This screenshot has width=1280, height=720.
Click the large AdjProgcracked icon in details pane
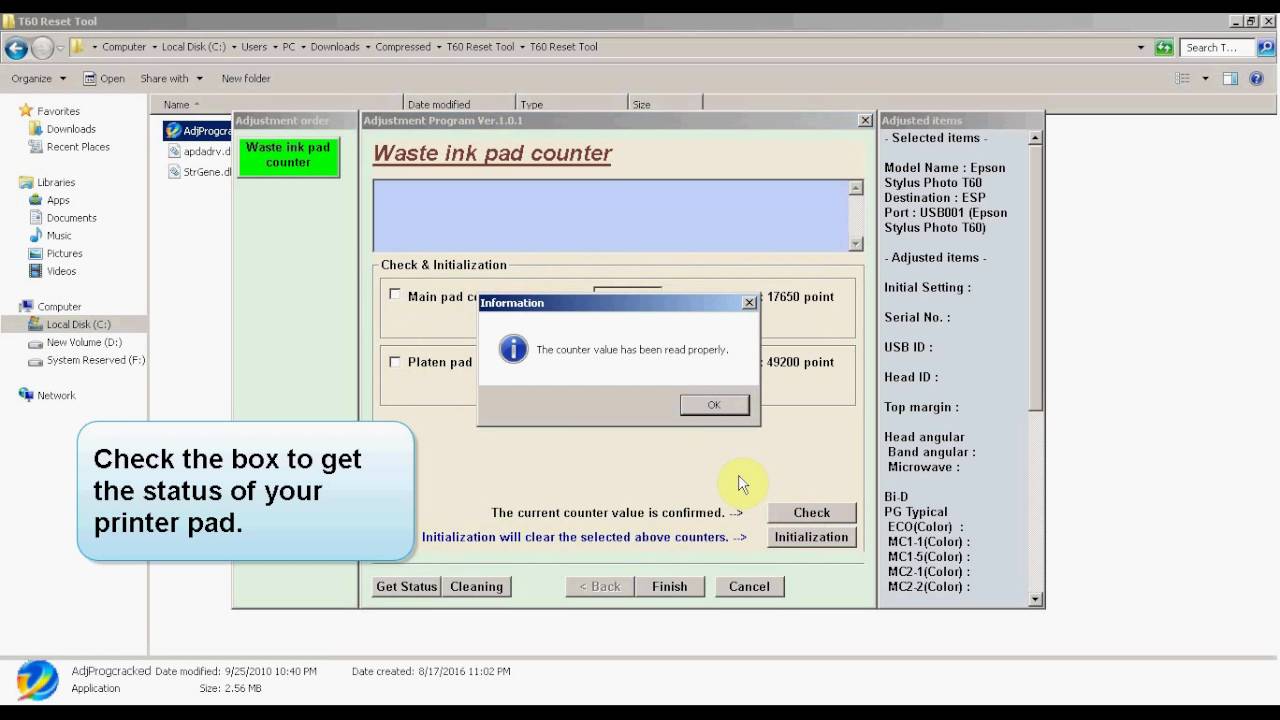[x=37, y=680]
